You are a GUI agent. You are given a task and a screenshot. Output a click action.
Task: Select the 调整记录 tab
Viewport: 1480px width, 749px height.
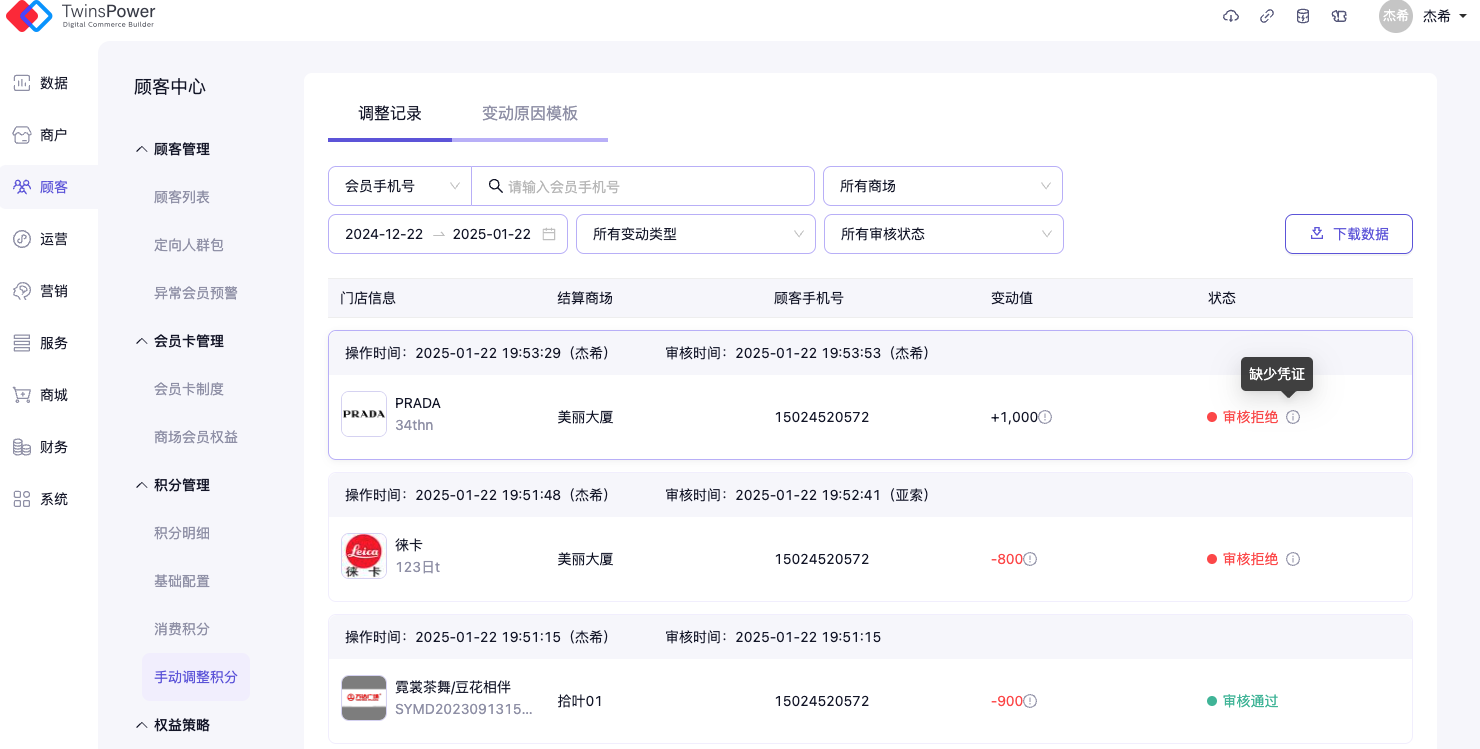(x=390, y=113)
